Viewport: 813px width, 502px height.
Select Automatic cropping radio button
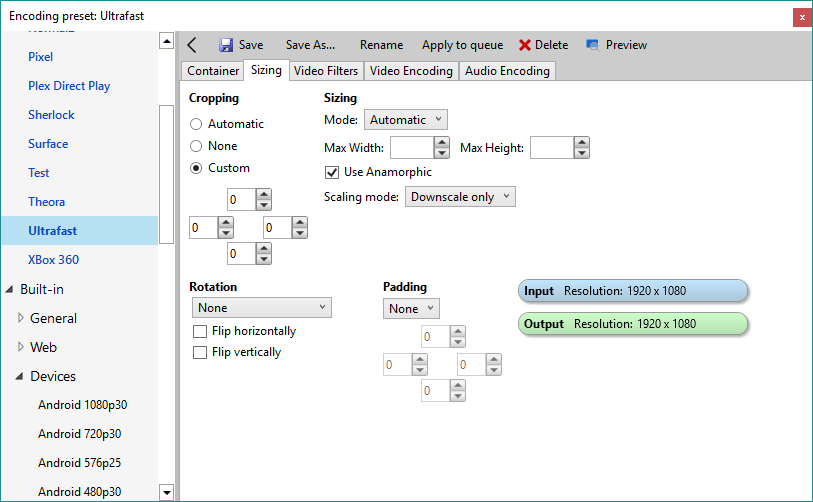[197, 124]
